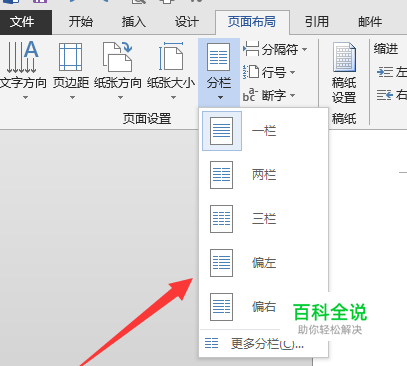Click the 分栏 columns icon
This screenshot has height=366, width=407.
click(219, 57)
